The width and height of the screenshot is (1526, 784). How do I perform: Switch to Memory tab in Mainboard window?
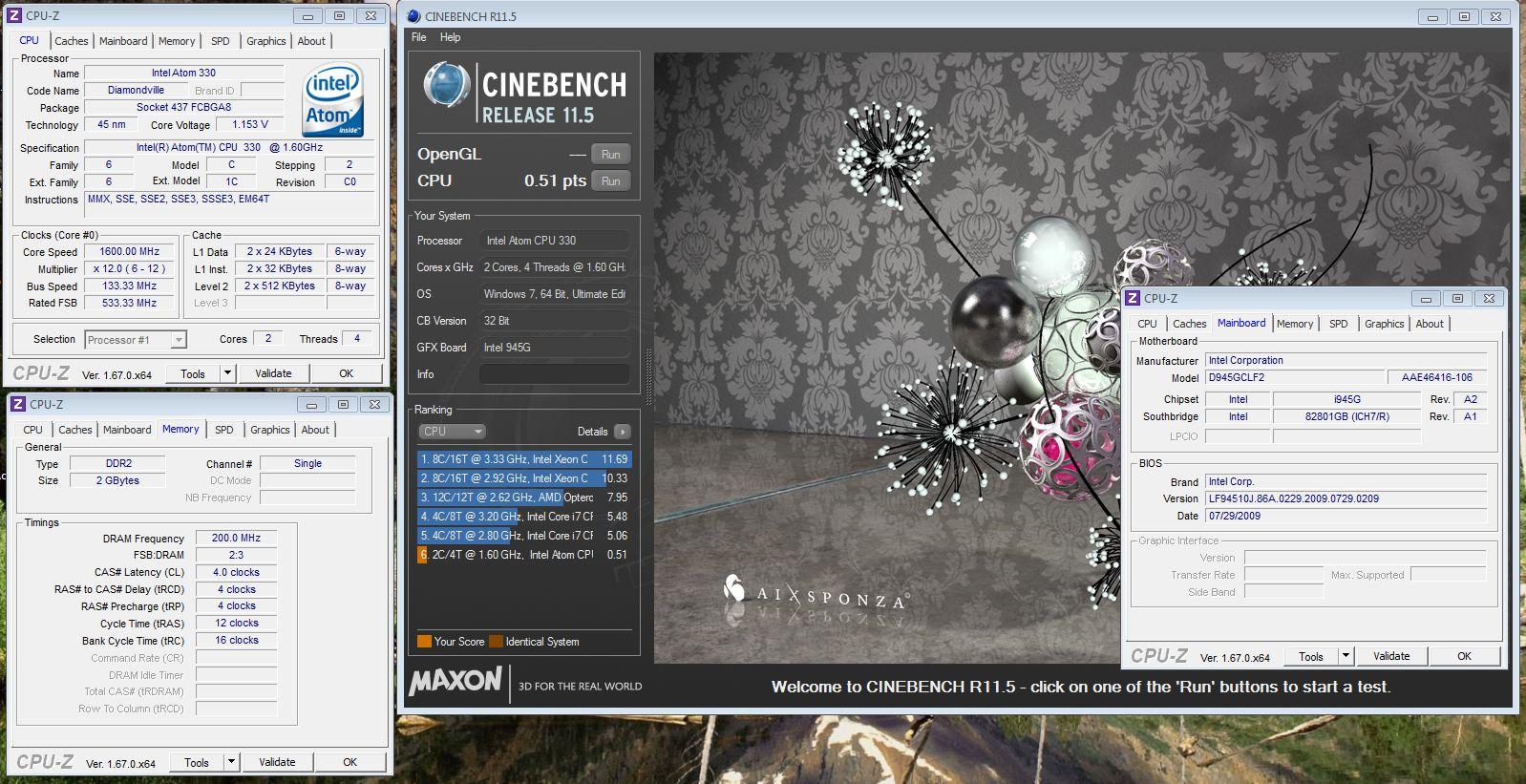coord(1295,324)
